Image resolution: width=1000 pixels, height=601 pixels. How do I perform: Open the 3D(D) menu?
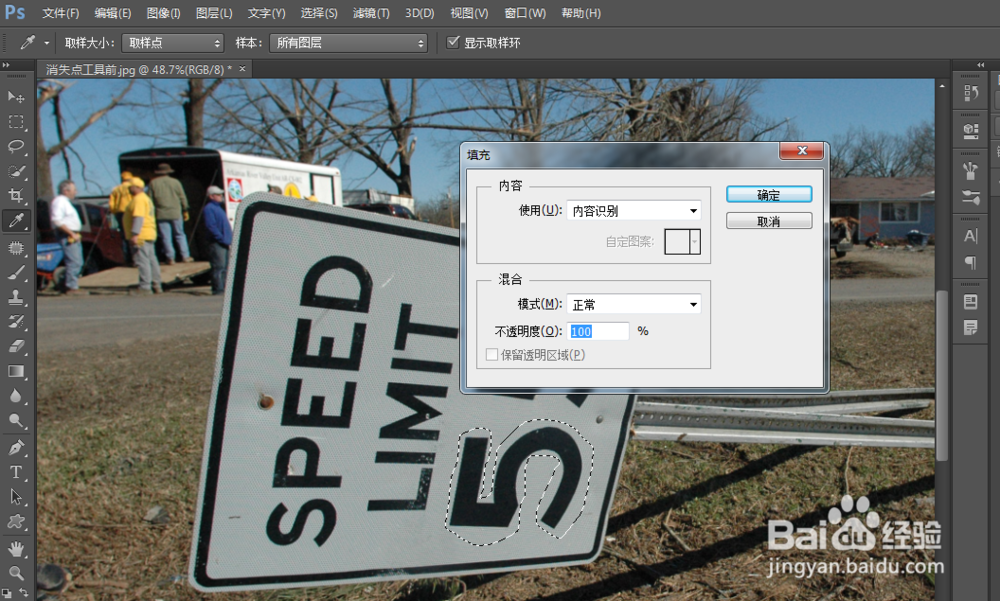tap(420, 13)
